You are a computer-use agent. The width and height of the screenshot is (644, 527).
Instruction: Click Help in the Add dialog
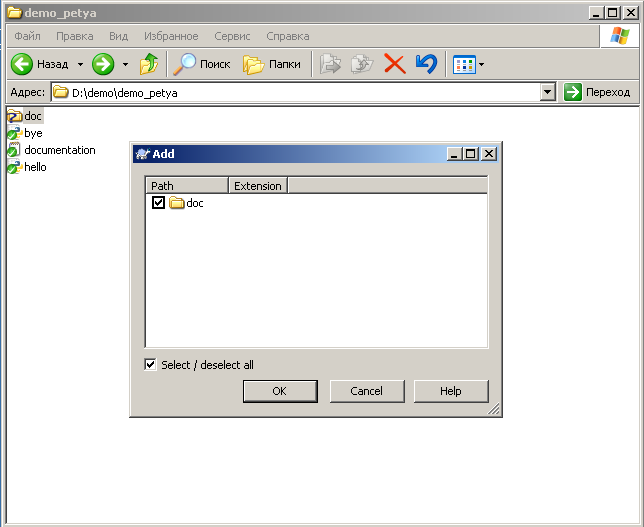coord(451,391)
